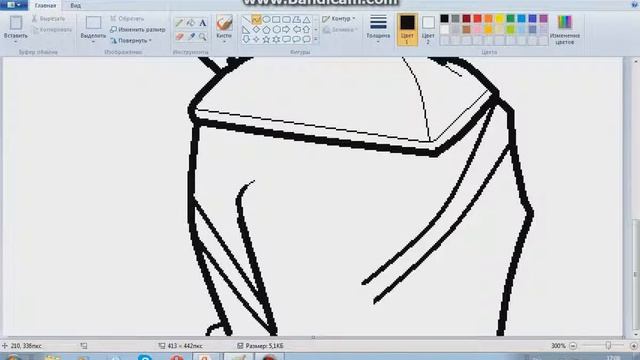Click the zoom in plus button
The image size is (640, 360).
[634, 346]
